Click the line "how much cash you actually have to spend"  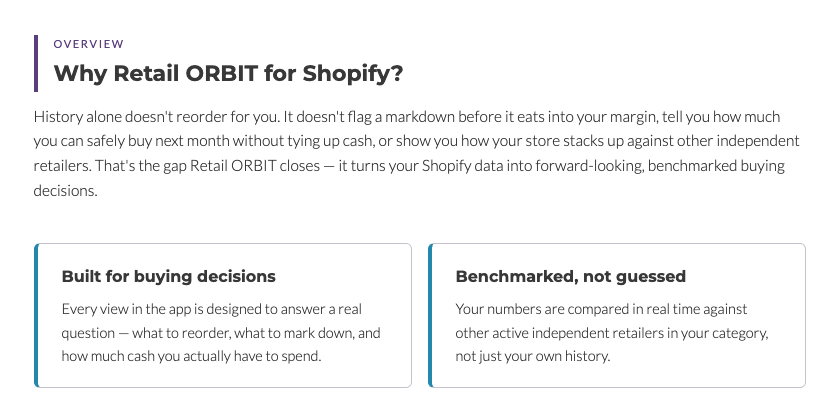click(x=191, y=356)
